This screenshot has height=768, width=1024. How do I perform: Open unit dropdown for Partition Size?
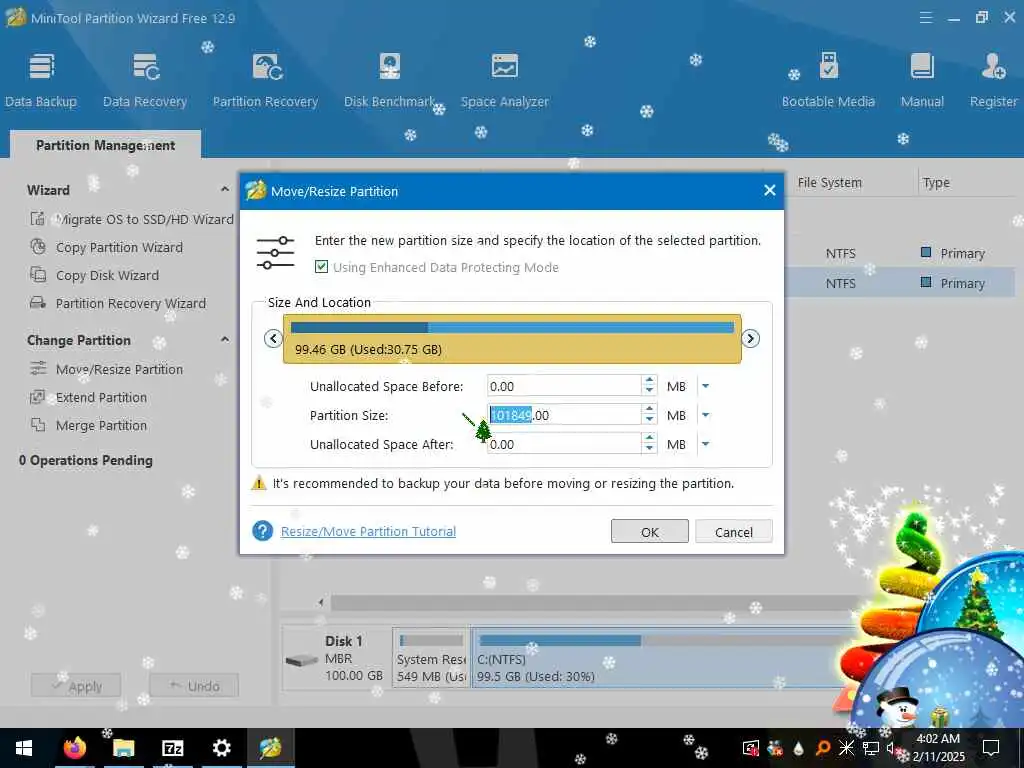(x=705, y=415)
